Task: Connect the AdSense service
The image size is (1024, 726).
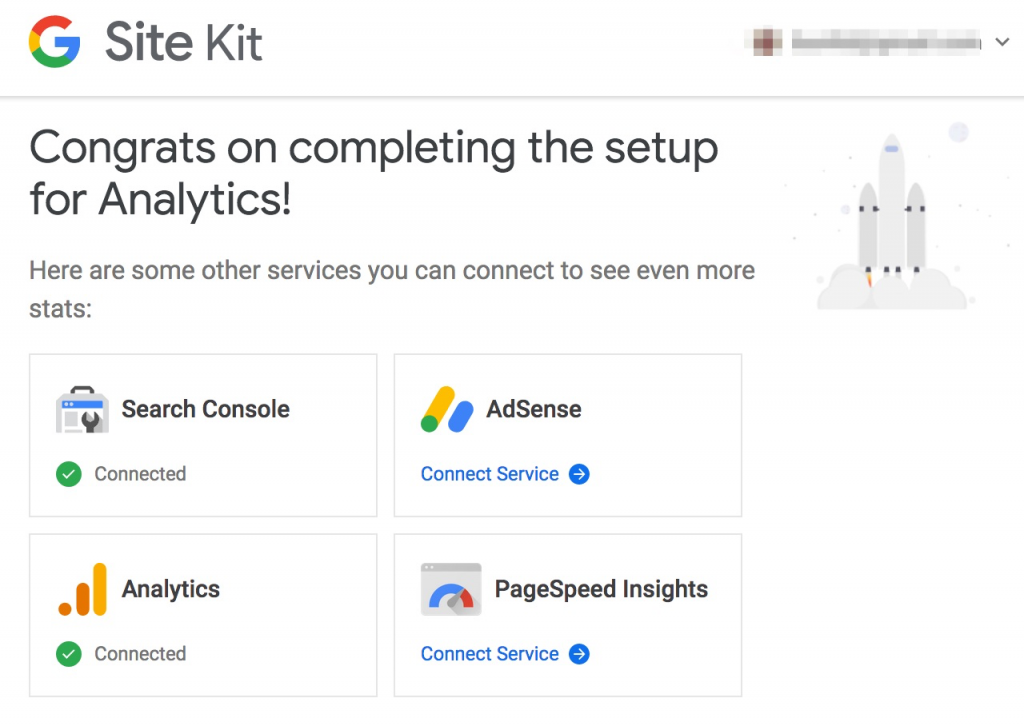Action: point(505,474)
